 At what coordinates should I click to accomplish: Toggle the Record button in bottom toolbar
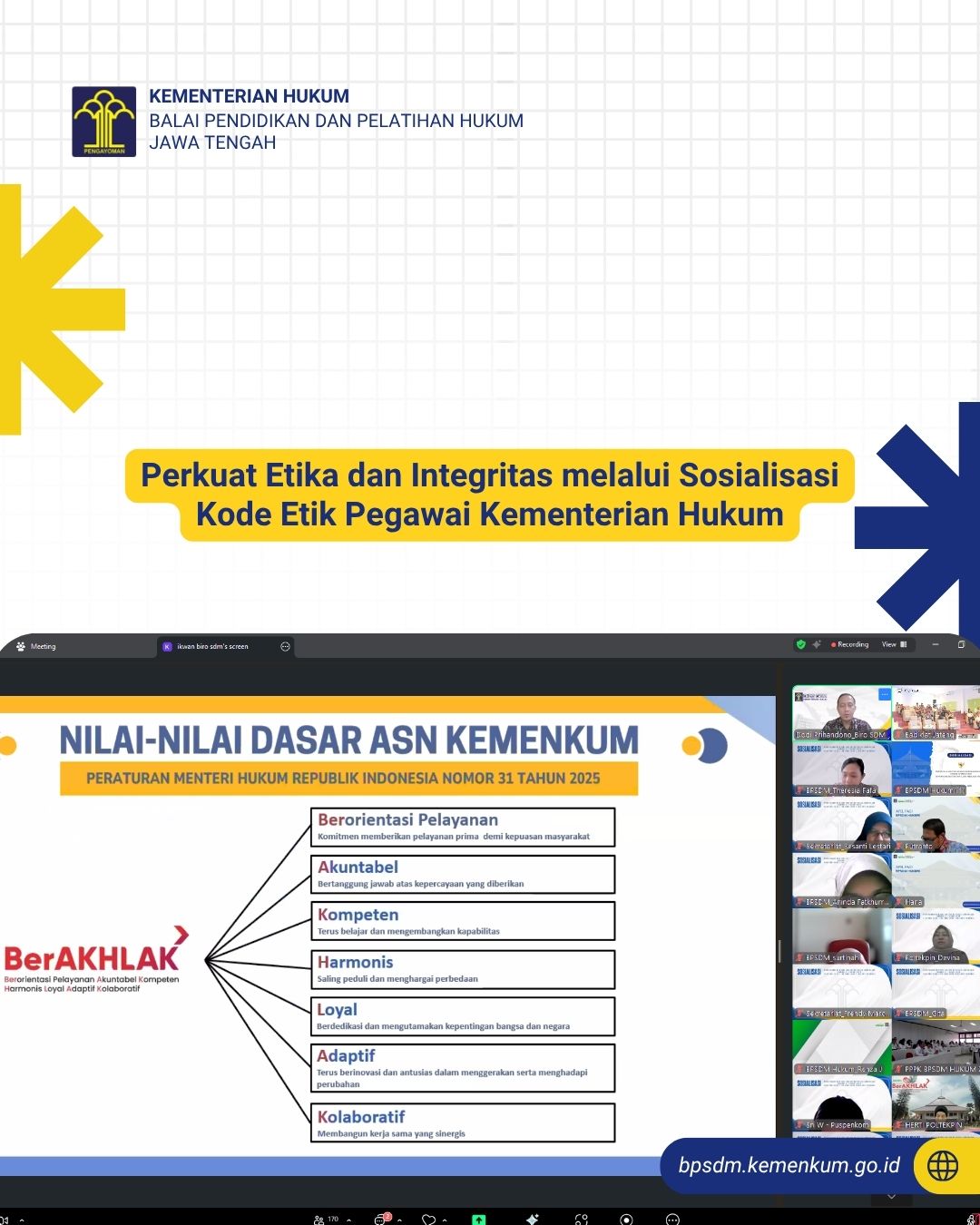626,1219
